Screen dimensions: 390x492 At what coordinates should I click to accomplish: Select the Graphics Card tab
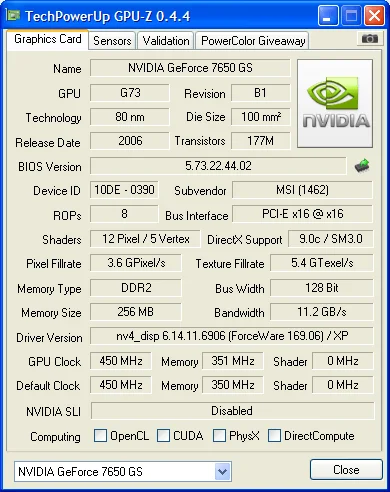(x=47, y=39)
